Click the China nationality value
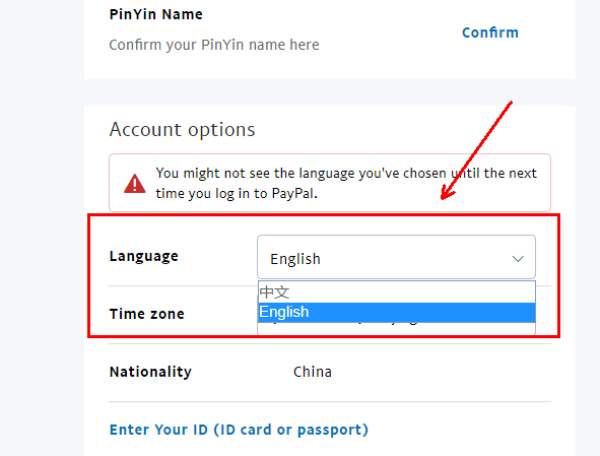Viewport: 600px width, 456px height. (312, 372)
